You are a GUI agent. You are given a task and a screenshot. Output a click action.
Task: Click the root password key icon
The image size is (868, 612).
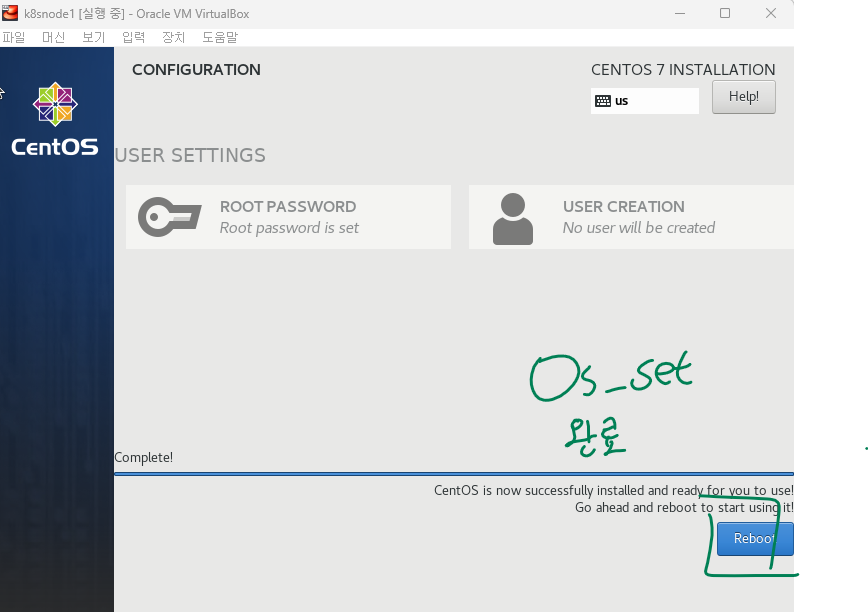pos(169,217)
